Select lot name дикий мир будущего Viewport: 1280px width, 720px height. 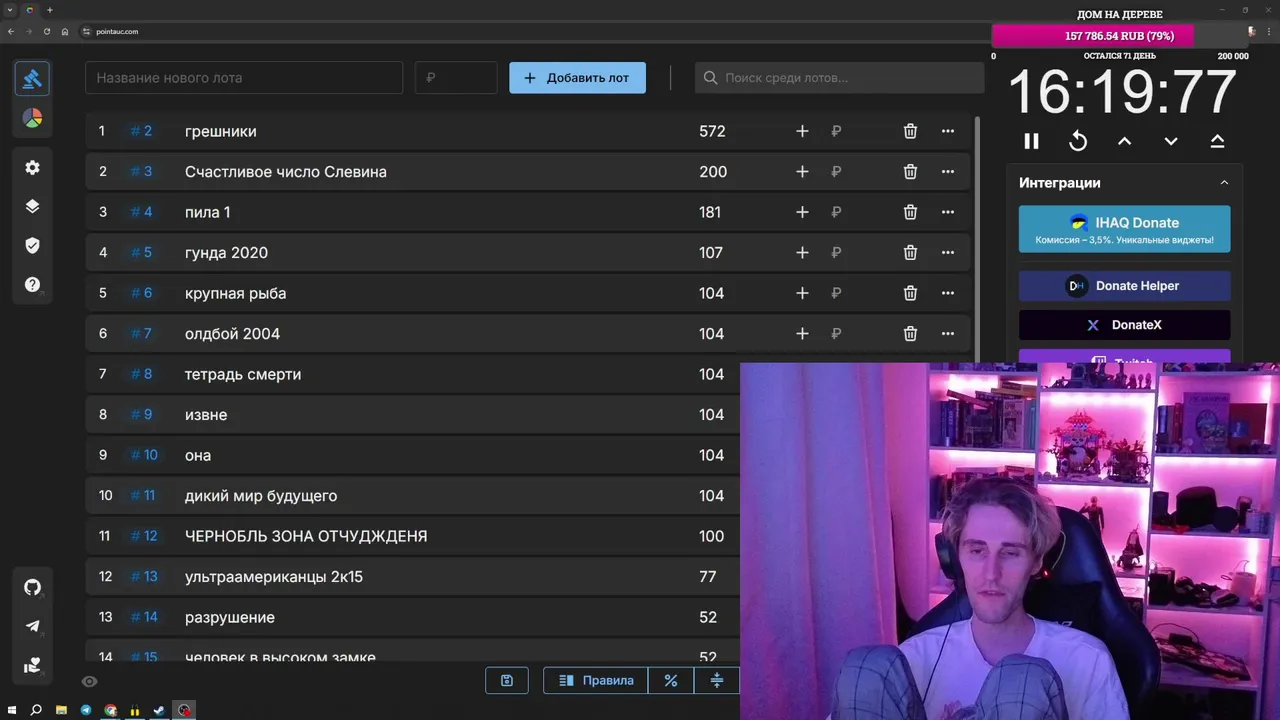(261, 496)
